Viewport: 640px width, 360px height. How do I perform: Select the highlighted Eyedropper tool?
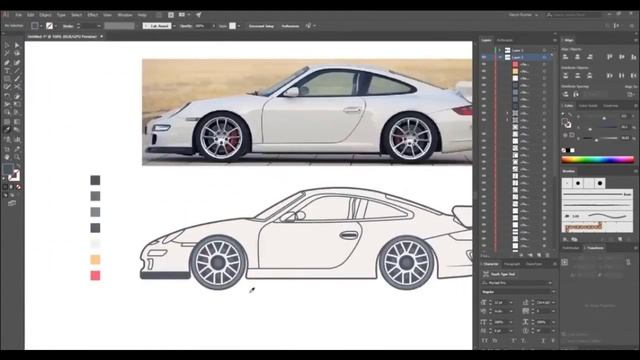tap(7, 130)
